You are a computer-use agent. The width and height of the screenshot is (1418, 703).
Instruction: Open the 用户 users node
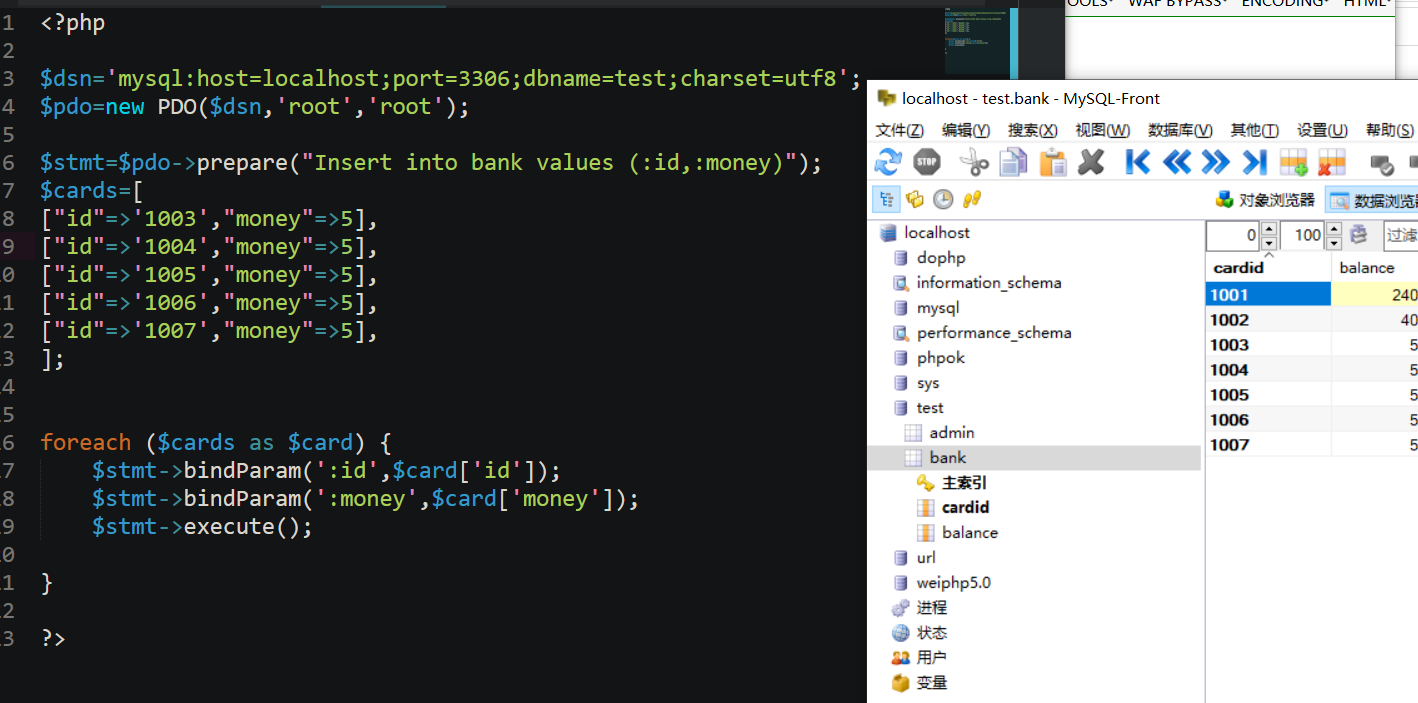coord(932,657)
